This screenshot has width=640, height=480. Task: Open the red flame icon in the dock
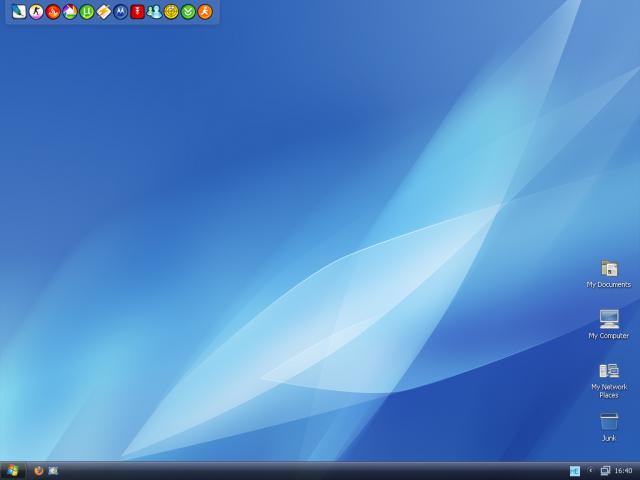pos(53,12)
